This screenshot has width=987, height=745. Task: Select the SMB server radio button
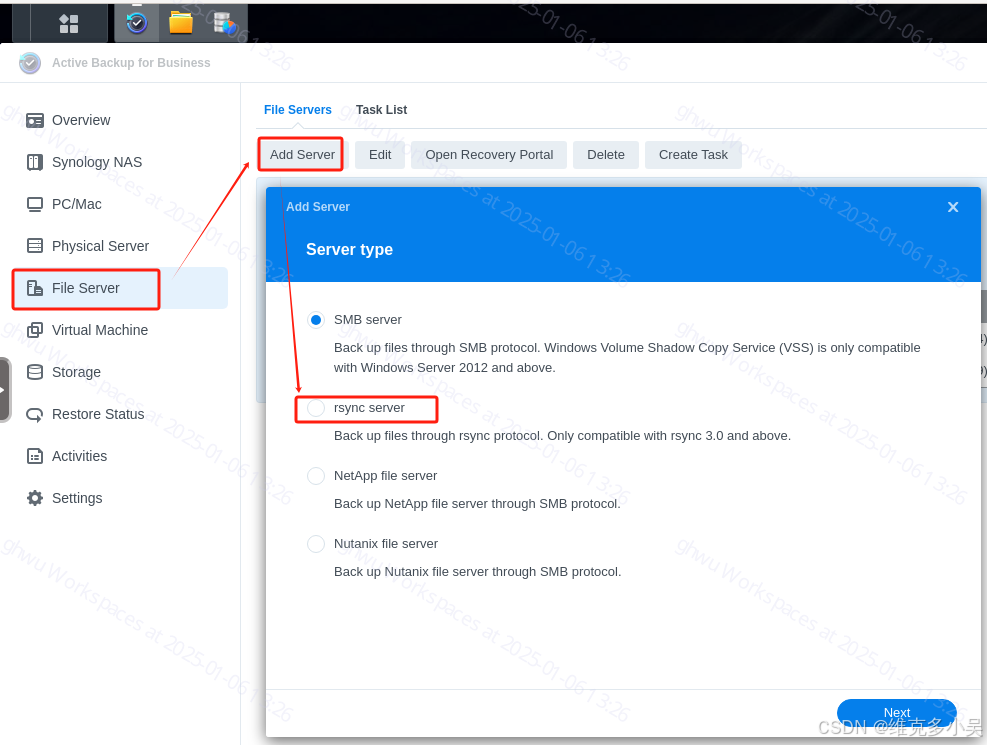coord(316,320)
